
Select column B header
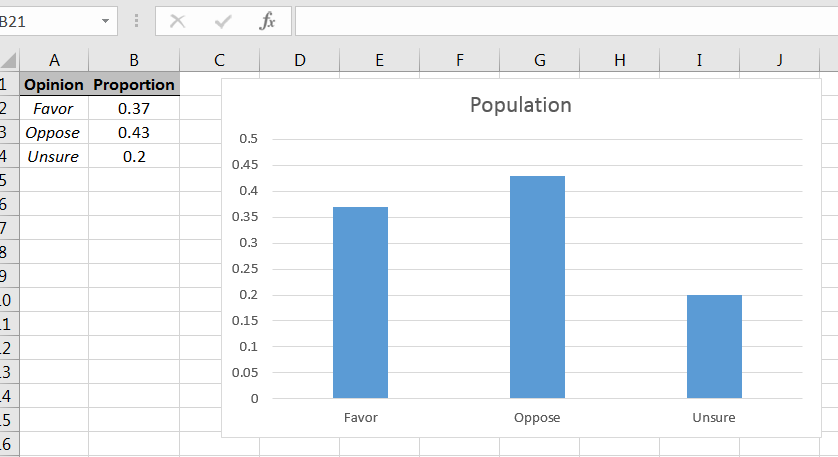[x=134, y=60]
